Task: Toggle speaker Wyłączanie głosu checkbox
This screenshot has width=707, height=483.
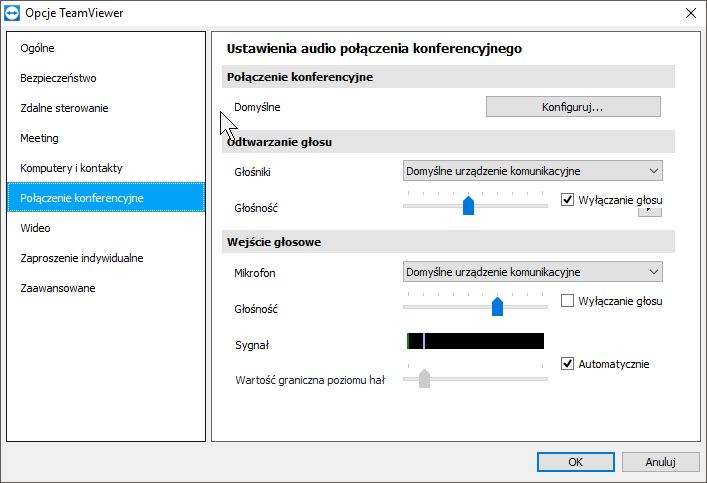Action: point(568,200)
